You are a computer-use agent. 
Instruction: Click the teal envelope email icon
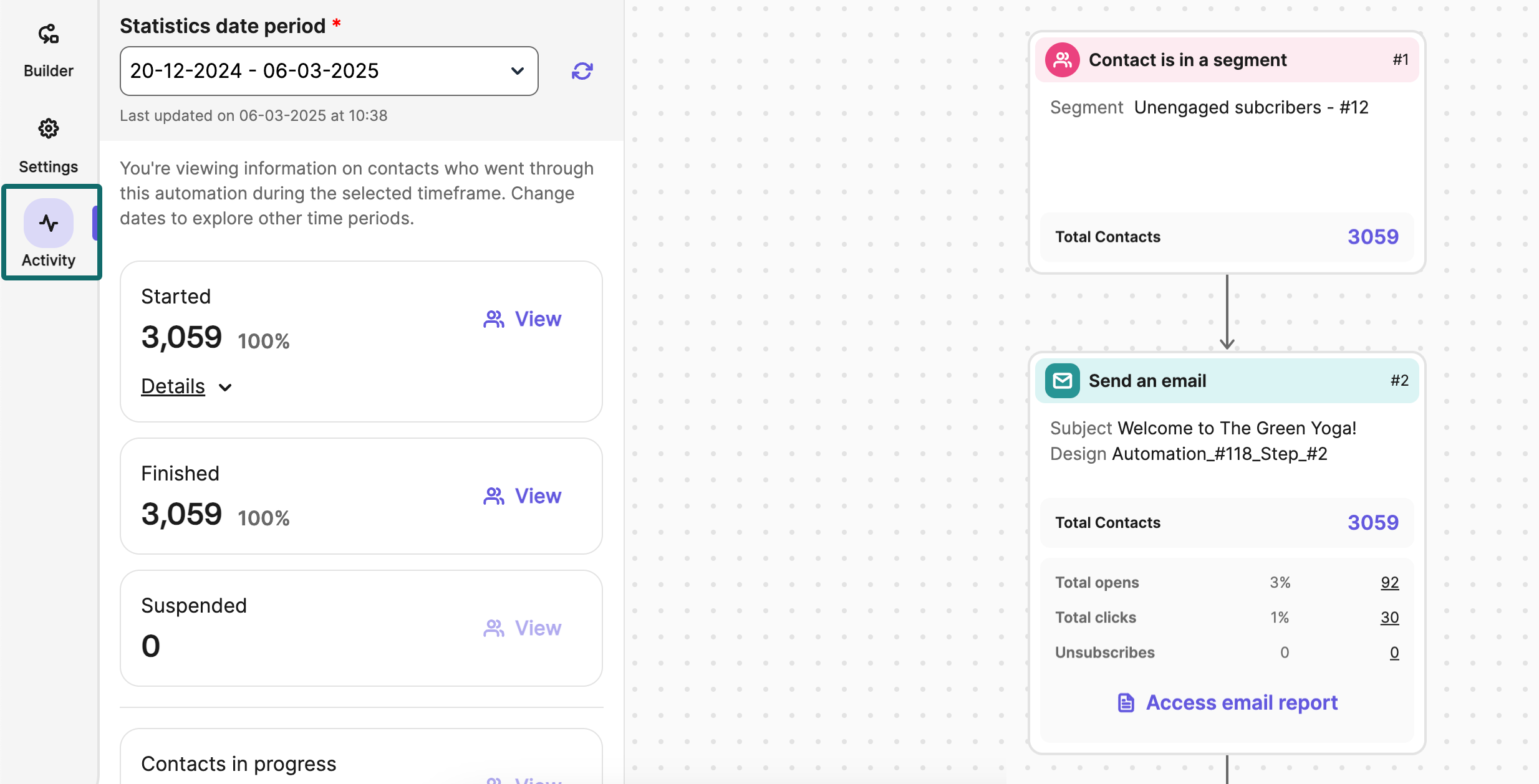coord(1063,381)
